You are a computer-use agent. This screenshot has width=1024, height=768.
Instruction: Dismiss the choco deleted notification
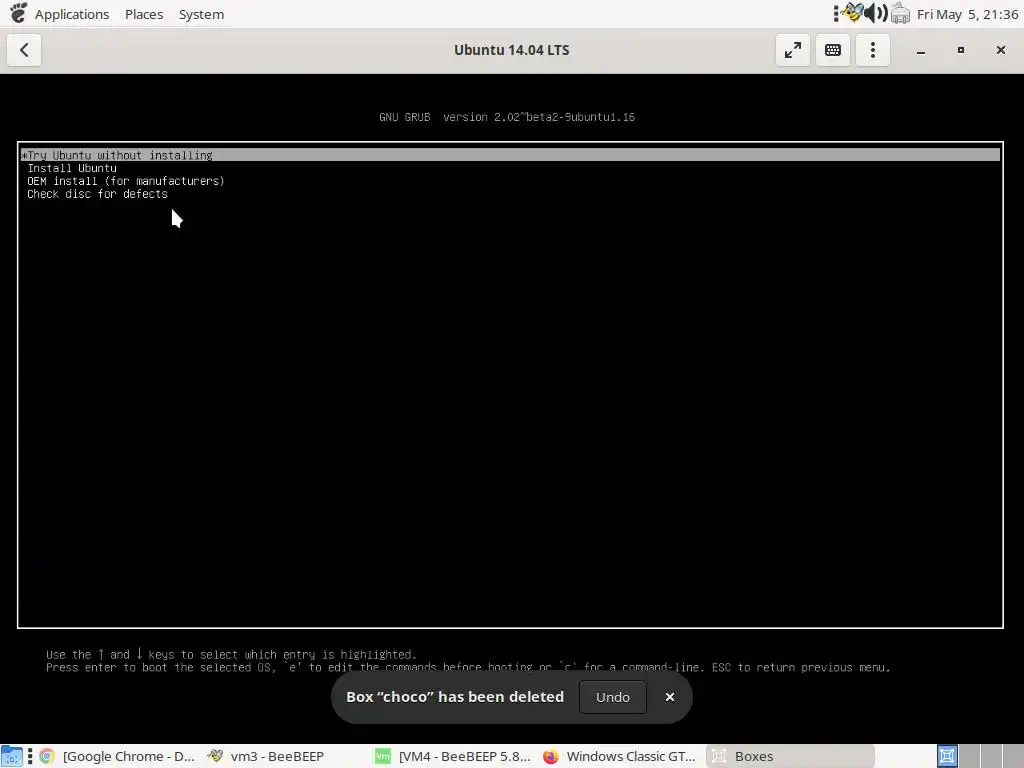click(x=669, y=697)
